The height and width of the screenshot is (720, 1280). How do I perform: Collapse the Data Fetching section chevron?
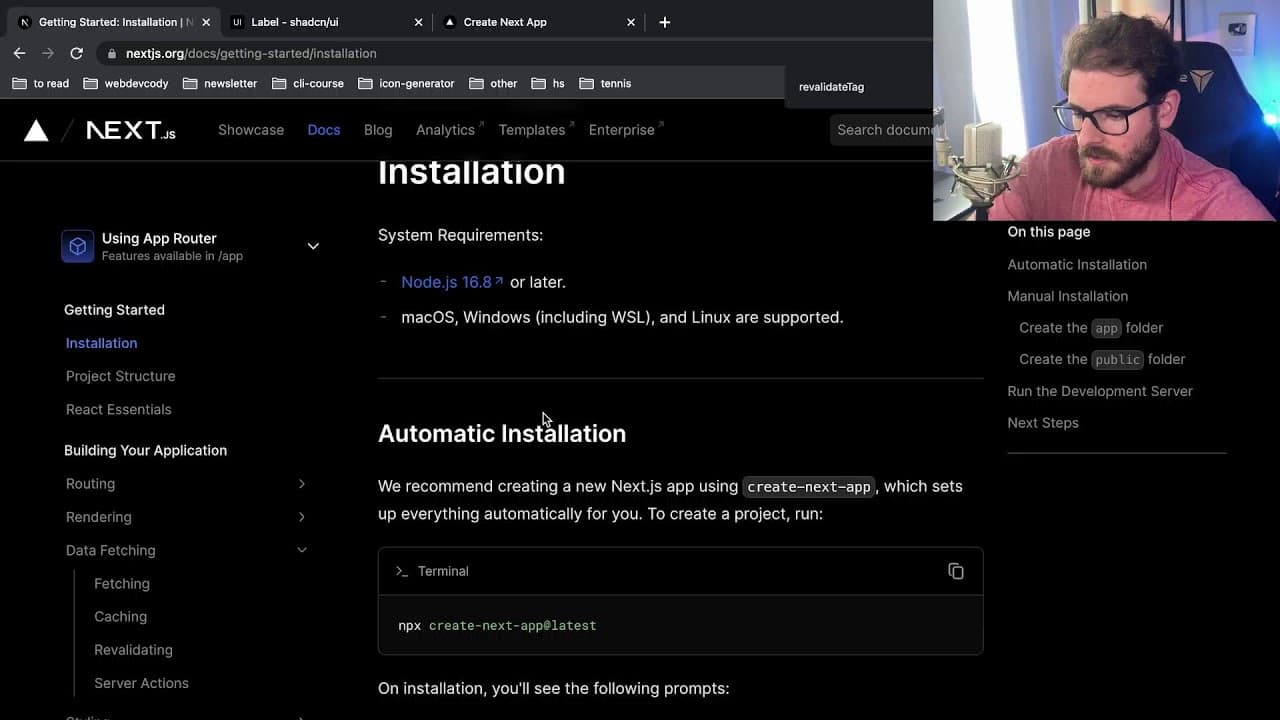pyautogui.click(x=302, y=550)
